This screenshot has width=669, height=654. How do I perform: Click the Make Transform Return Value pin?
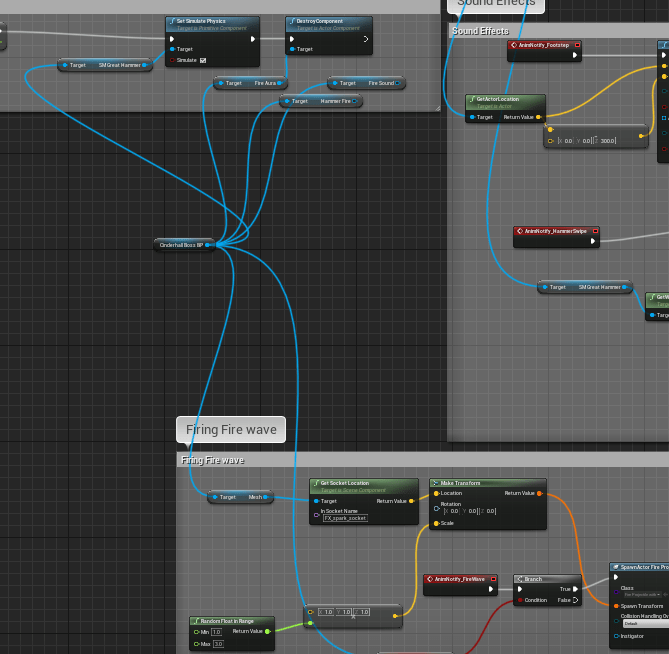click(x=539, y=493)
